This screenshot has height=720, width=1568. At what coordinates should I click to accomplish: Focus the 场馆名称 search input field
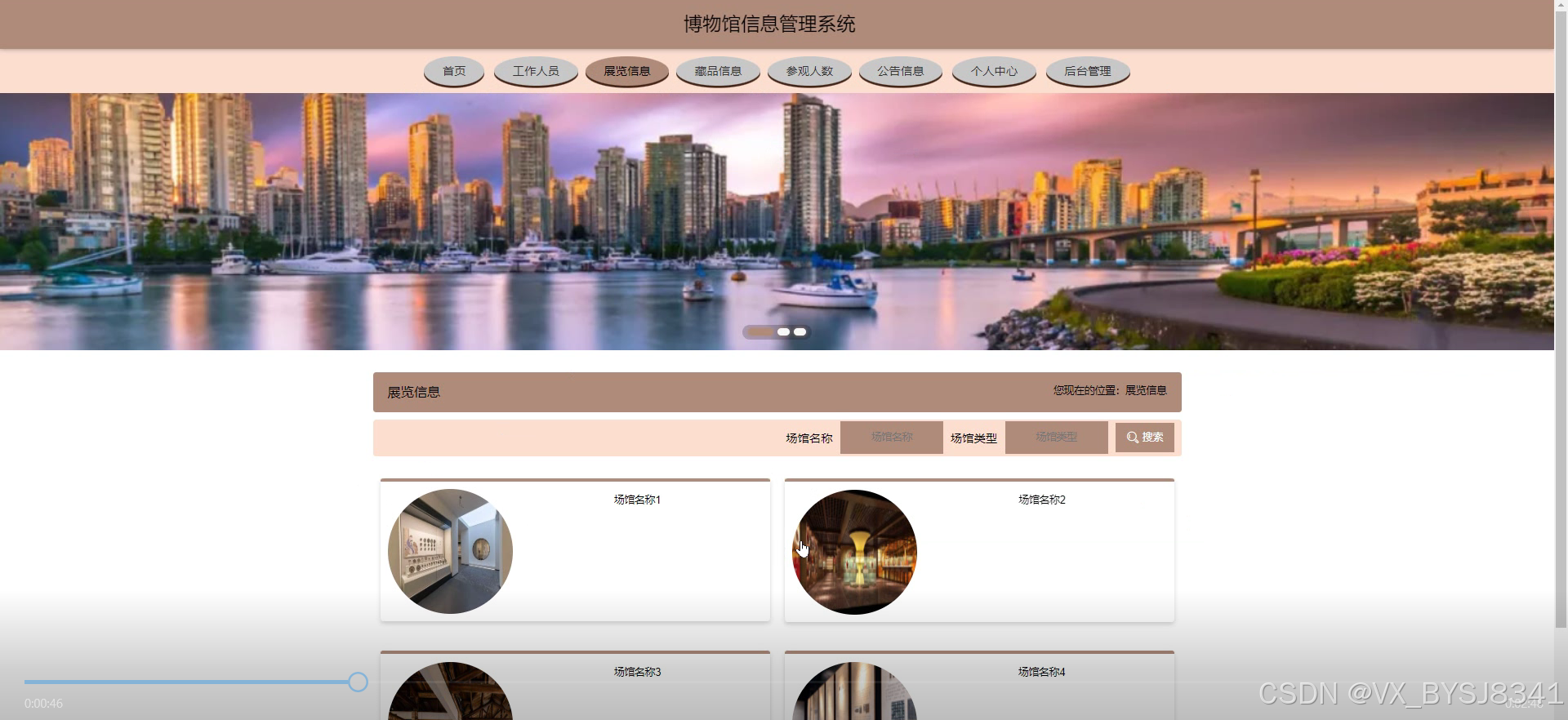[x=892, y=438]
